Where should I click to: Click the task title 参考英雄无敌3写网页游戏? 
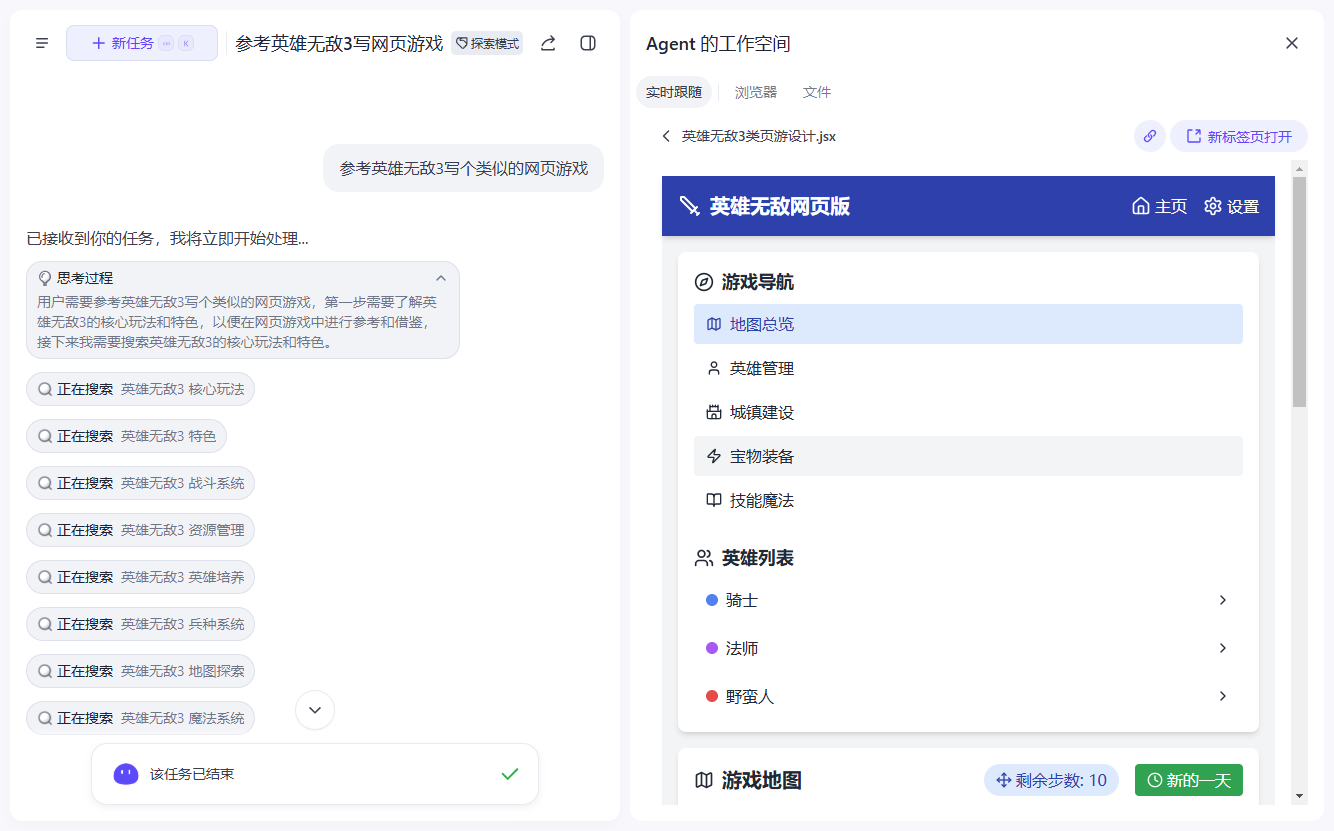tap(339, 43)
